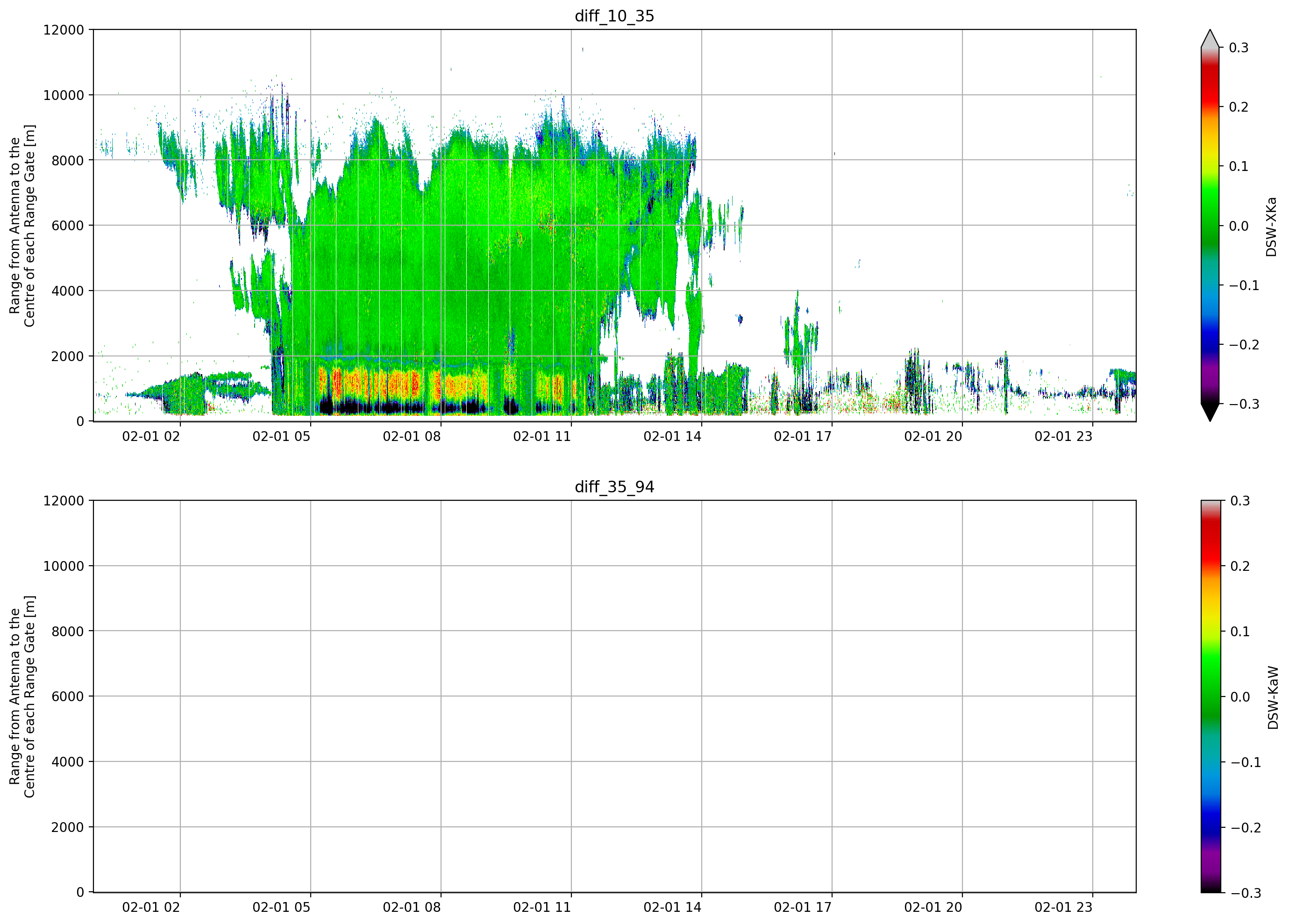1289x924 pixels.
Task: Click the 12000 y-tick of diff_10_35 plot
Action: (64, 30)
